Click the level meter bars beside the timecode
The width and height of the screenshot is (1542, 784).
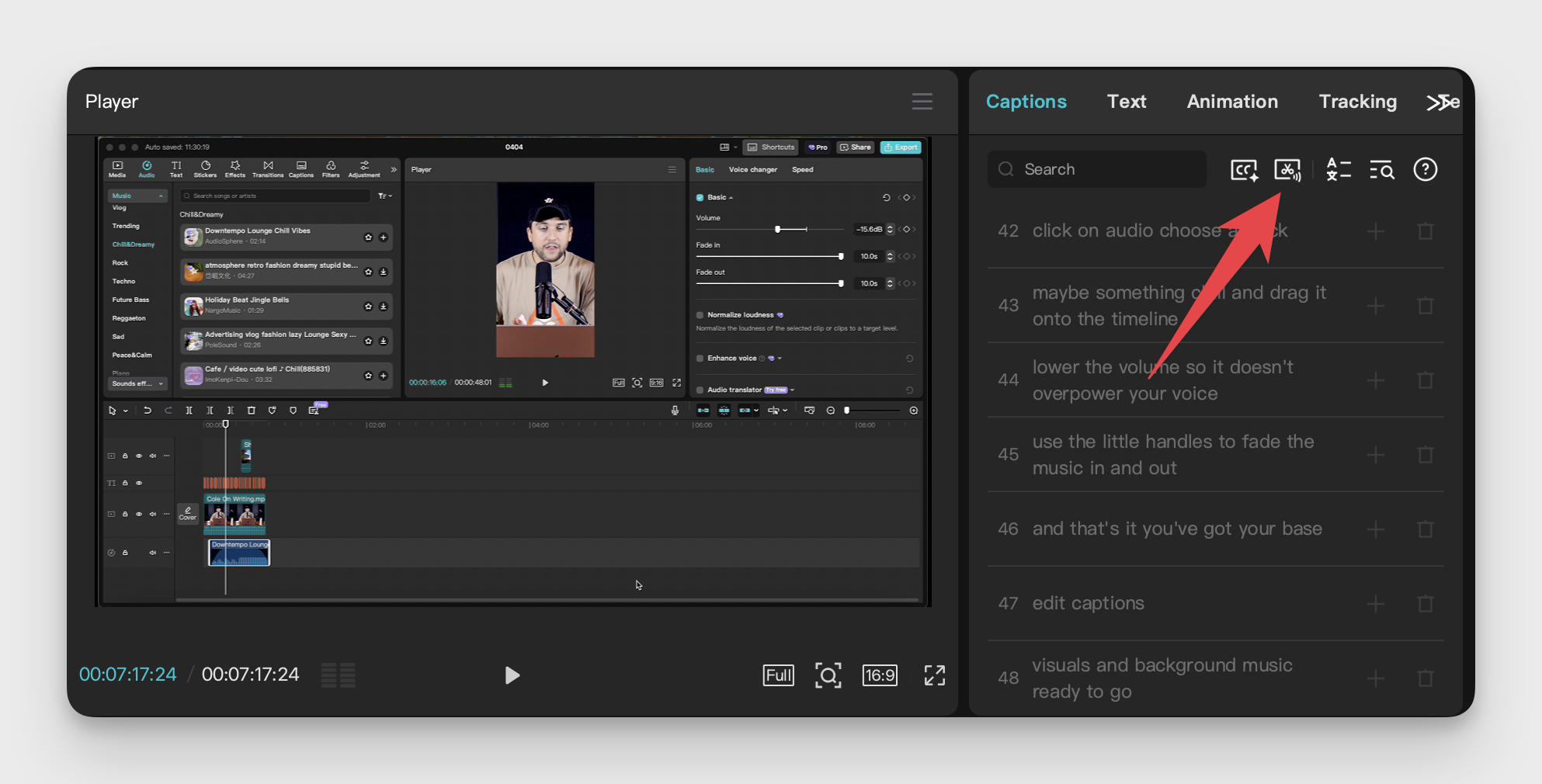pos(339,675)
